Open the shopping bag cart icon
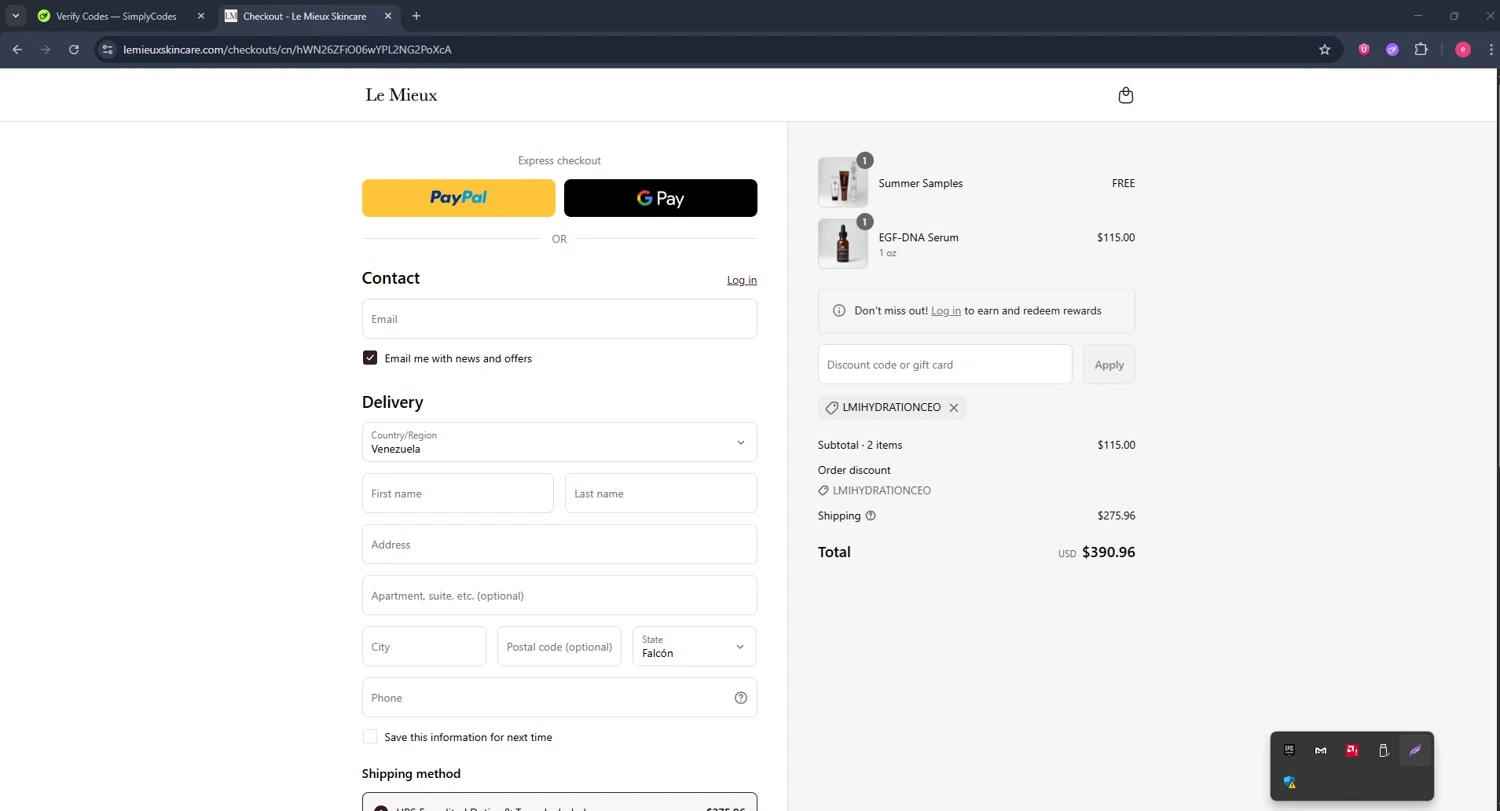Screen dimensions: 1500x811 click(1126, 96)
